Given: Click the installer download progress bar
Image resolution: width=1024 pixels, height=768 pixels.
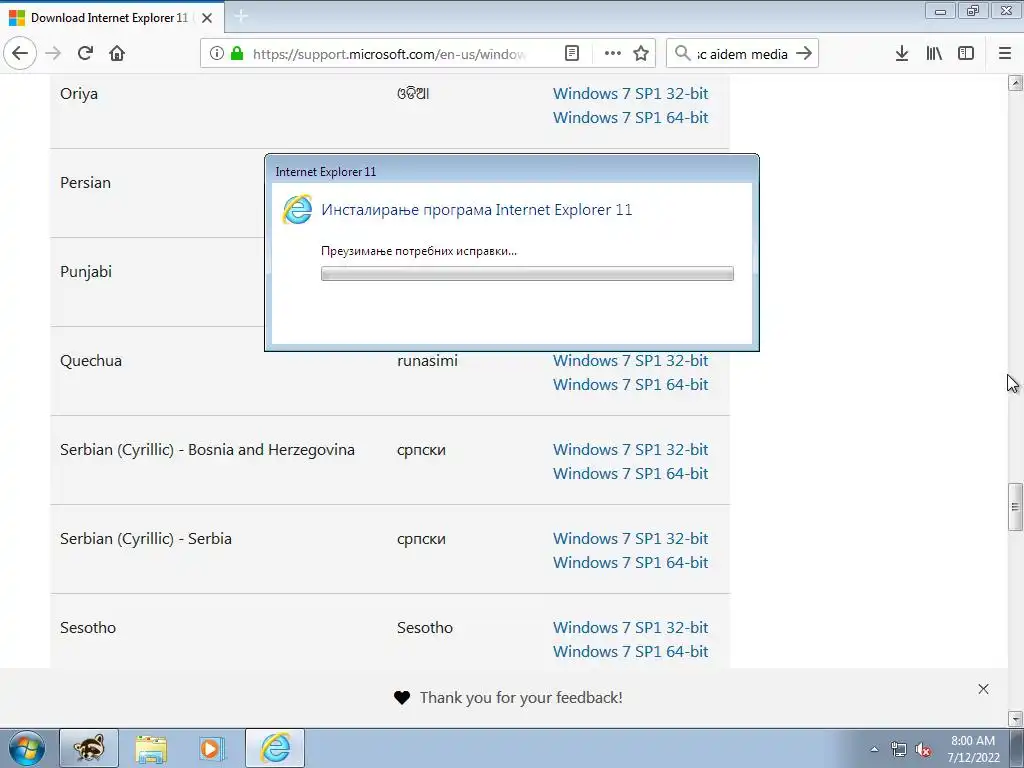Looking at the screenshot, I should tap(527, 274).
